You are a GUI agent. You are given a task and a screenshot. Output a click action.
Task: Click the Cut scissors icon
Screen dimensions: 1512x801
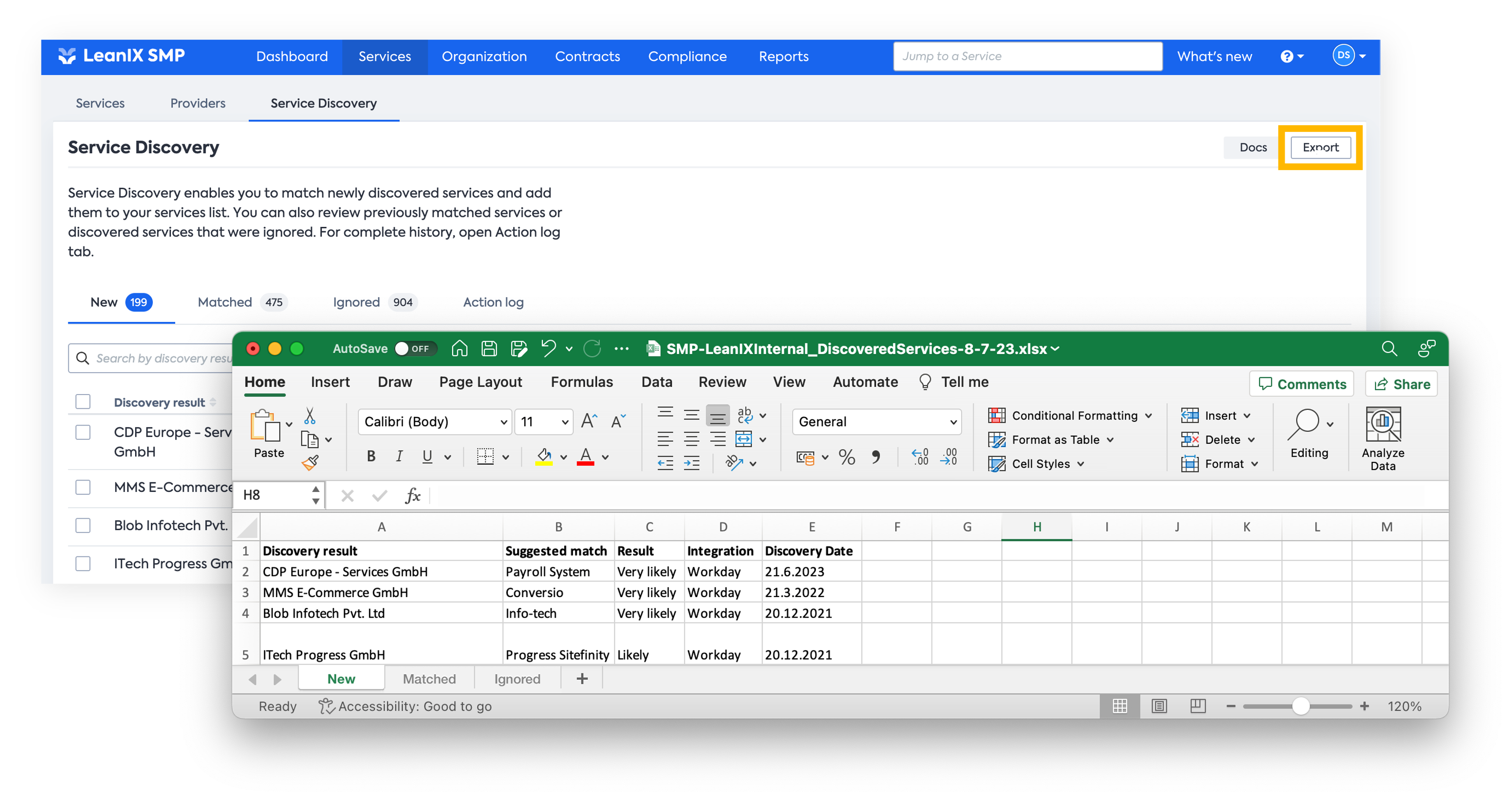click(310, 416)
